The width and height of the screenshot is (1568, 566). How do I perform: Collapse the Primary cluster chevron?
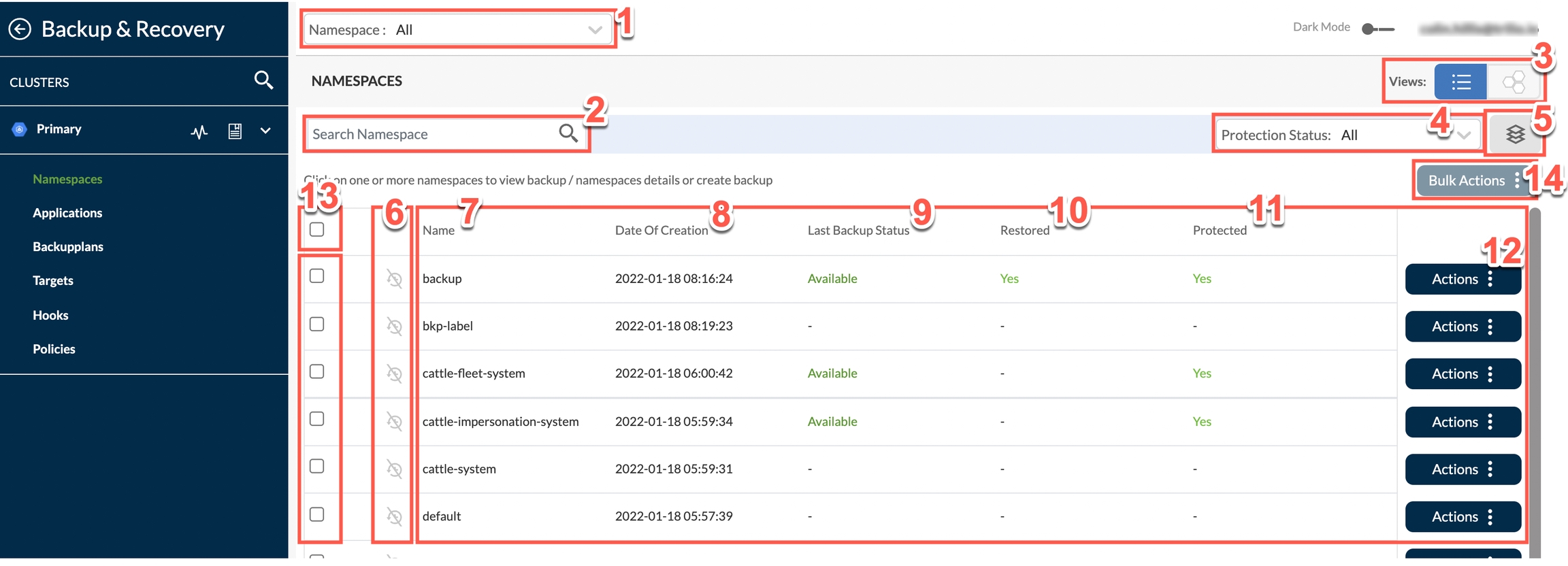(265, 131)
